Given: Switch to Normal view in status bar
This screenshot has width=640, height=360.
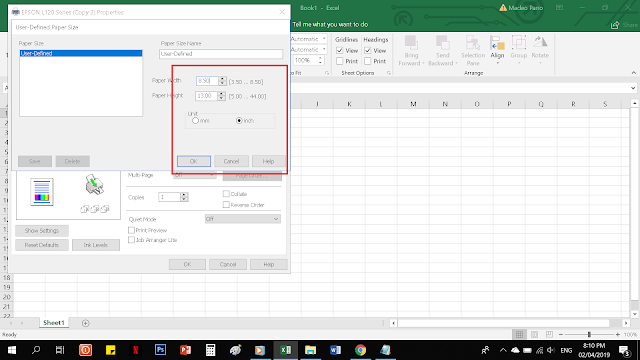Looking at the screenshot, I should pyautogui.click(x=519, y=335).
